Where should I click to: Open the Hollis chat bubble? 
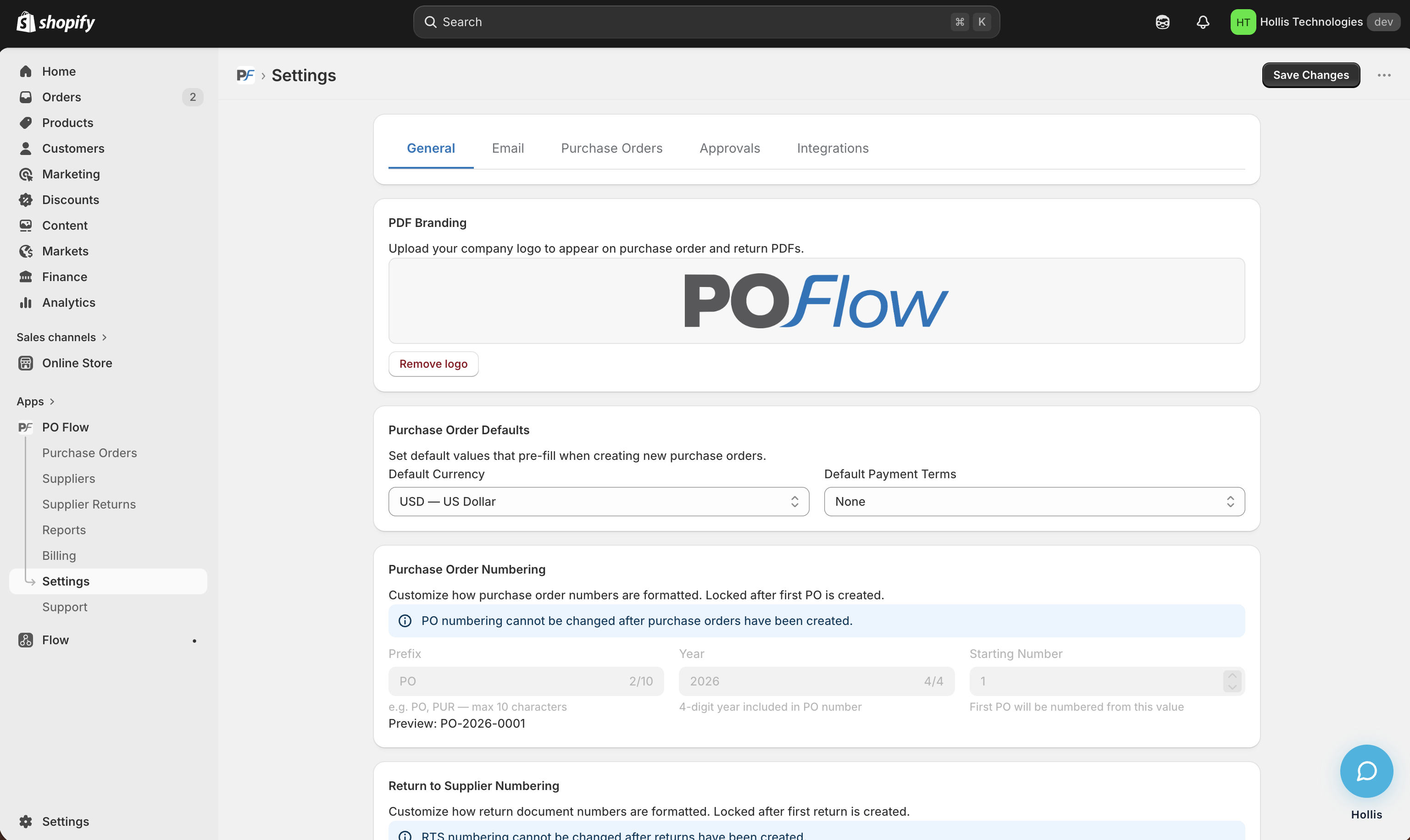pos(1366,771)
